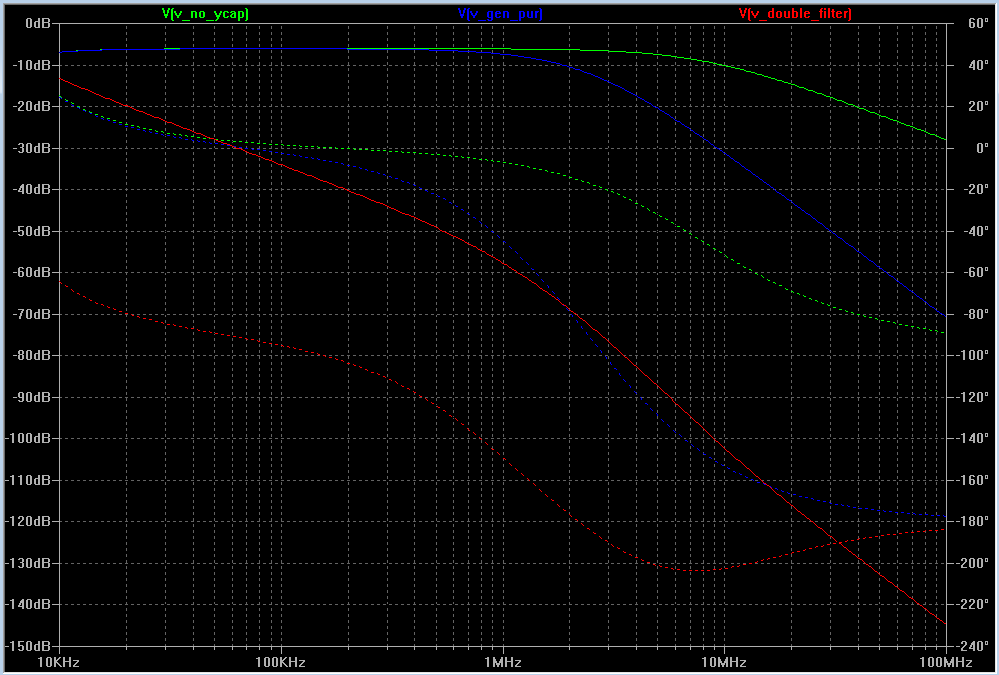Screen dimensions: 999x675
Task: Click the -110dB magnitude axis label
Action: [28, 480]
